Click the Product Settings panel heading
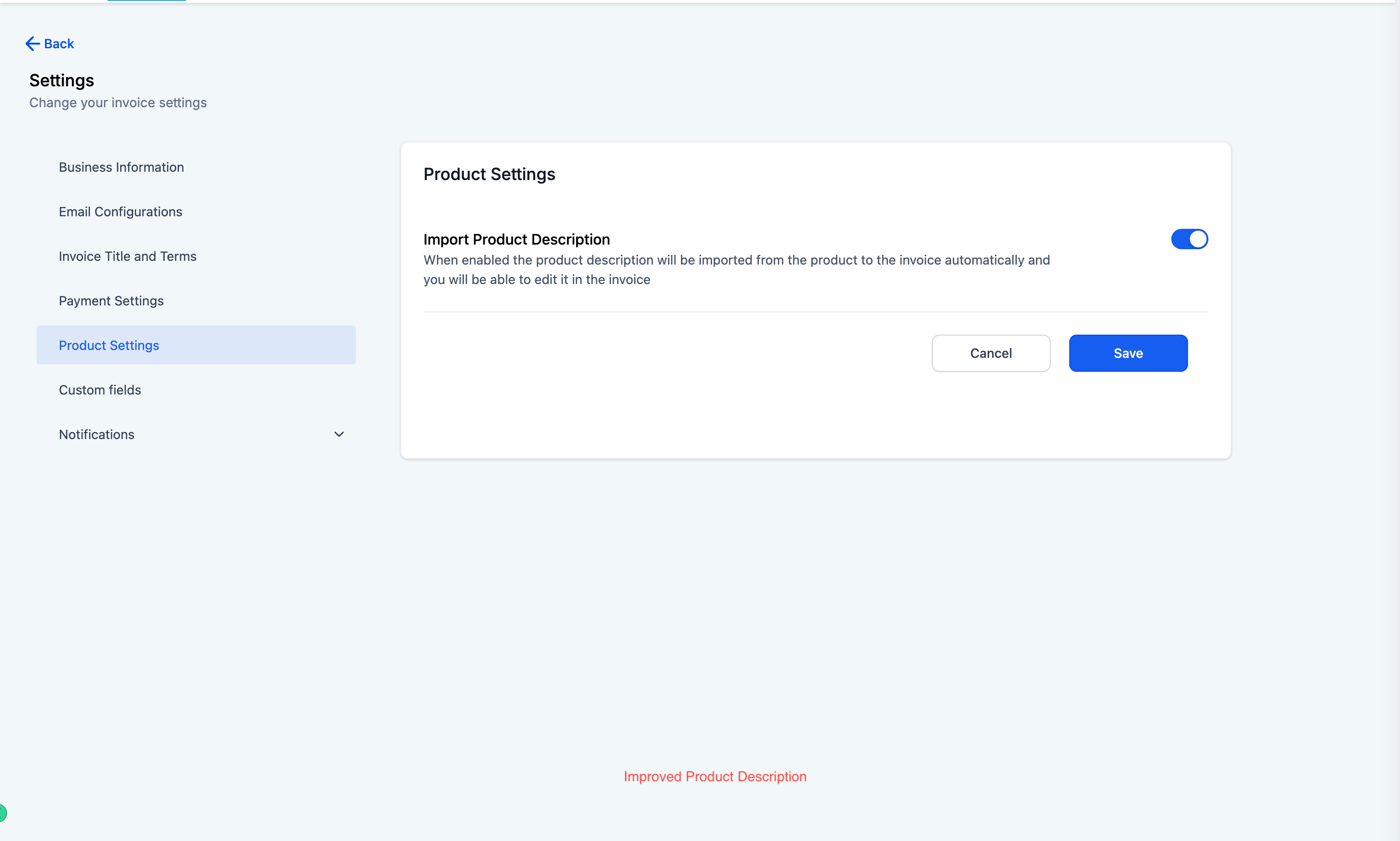 point(489,175)
